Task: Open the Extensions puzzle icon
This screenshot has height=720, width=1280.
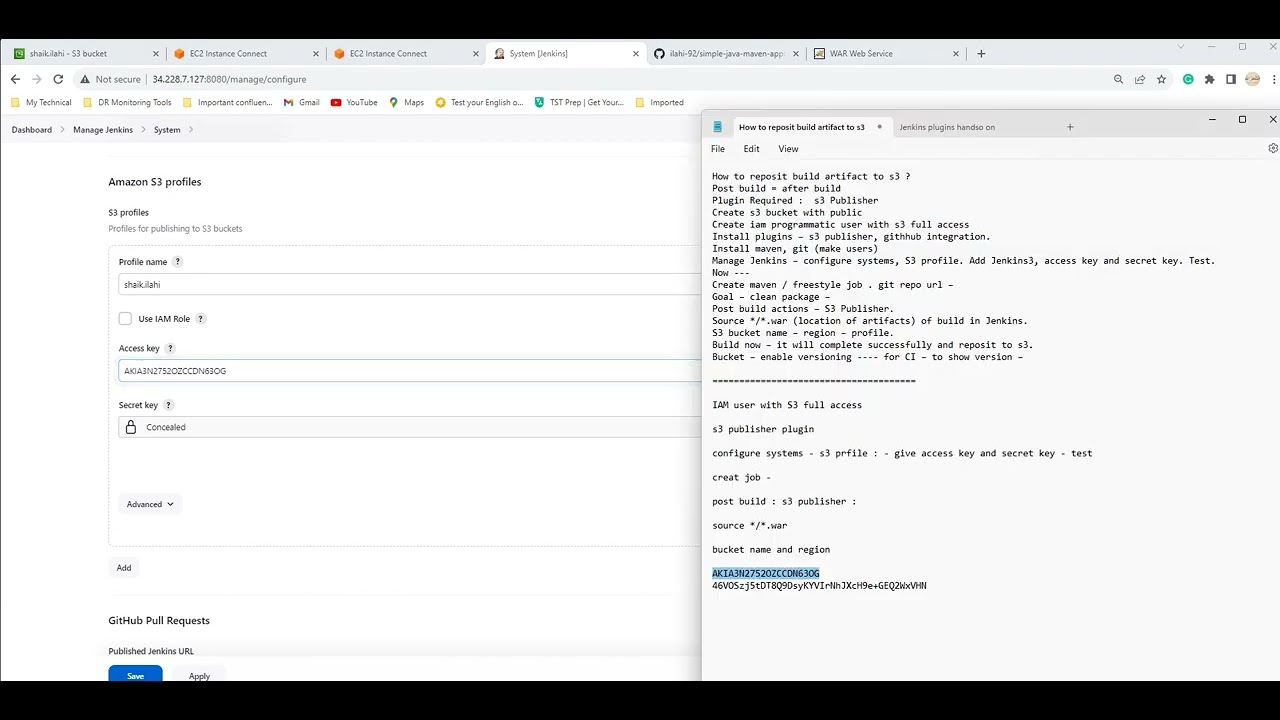Action: pos(1209,79)
